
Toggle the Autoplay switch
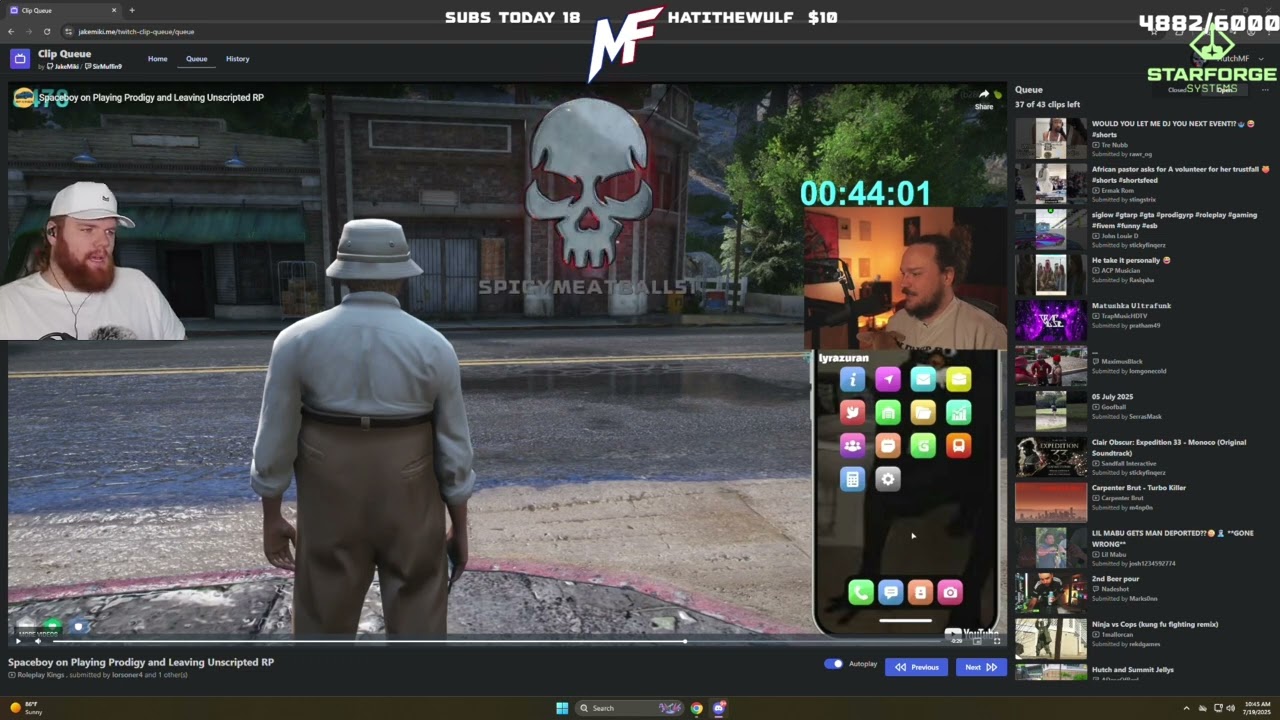tap(834, 664)
